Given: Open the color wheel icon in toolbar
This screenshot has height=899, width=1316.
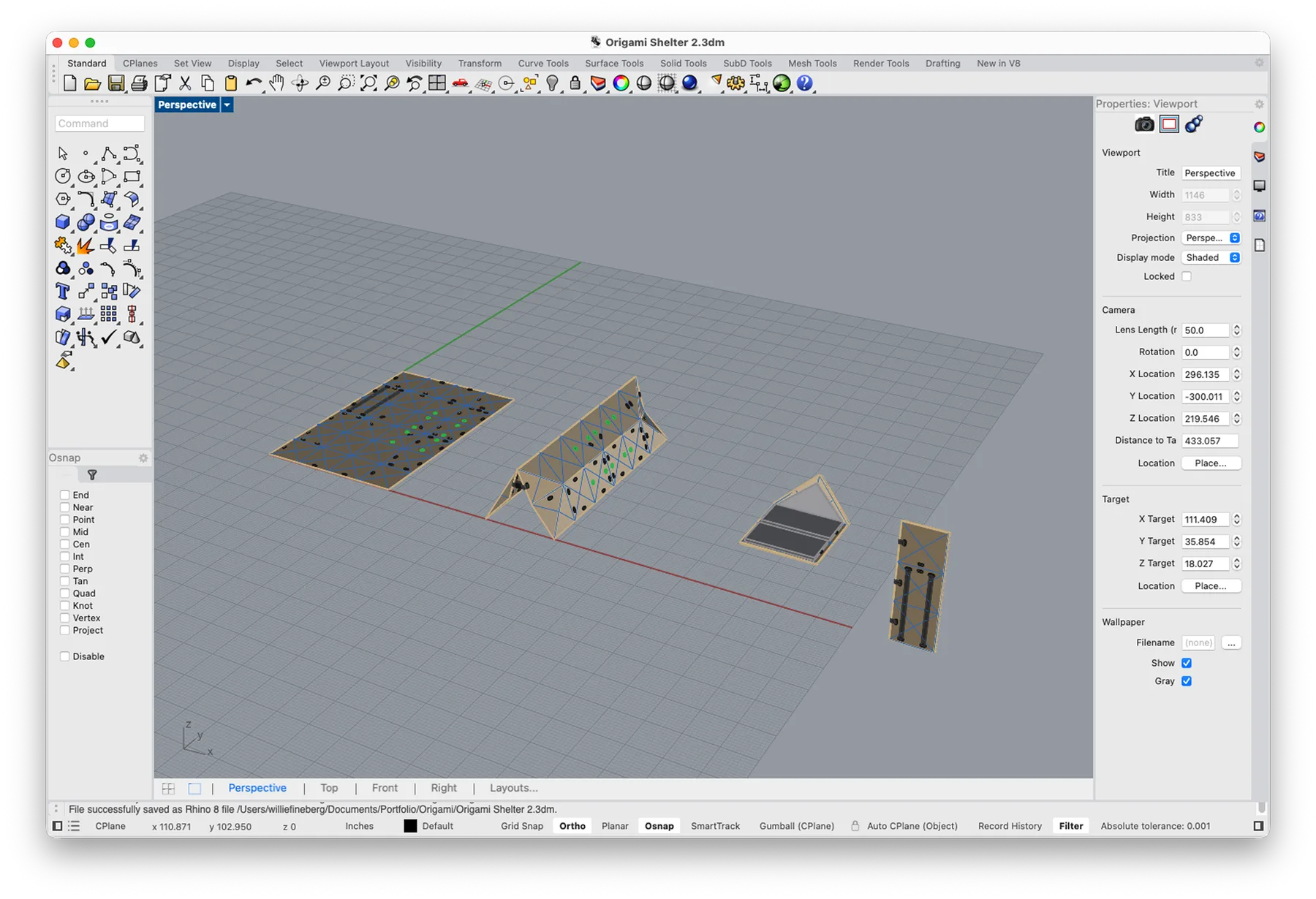Looking at the screenshot, I should (621, 83).
